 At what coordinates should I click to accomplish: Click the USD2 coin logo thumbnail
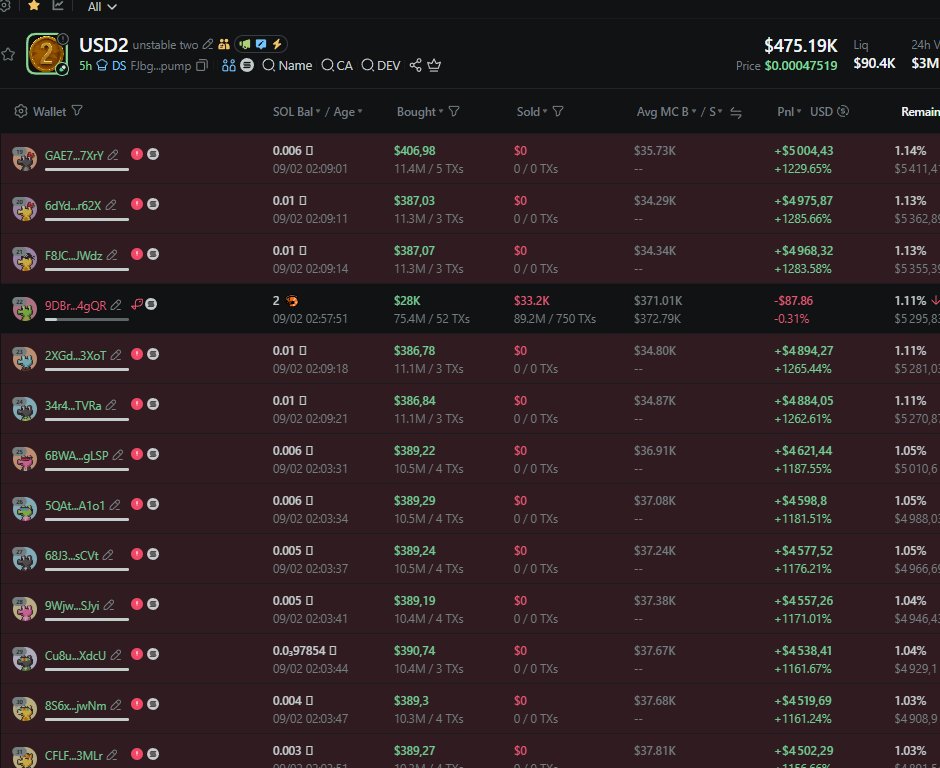(x=47, y=54)
